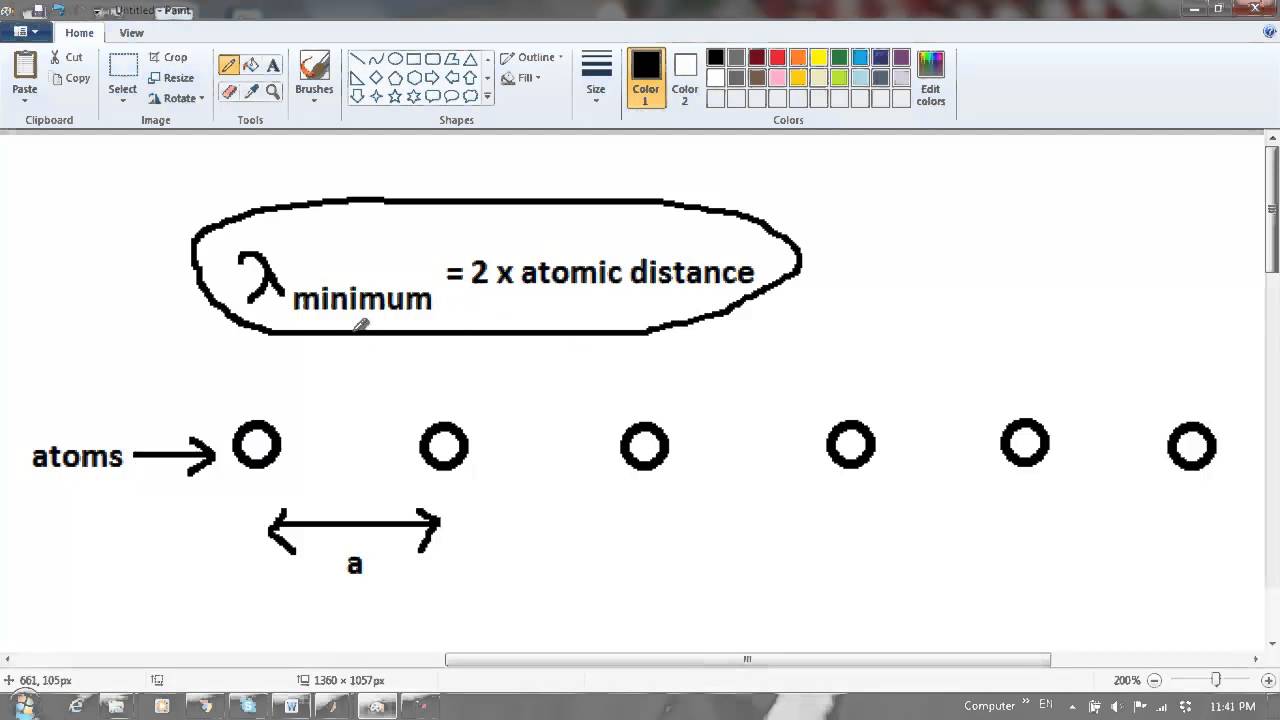Select the Fill with color bucket tool
The image size is (1280, 720).
251,66
